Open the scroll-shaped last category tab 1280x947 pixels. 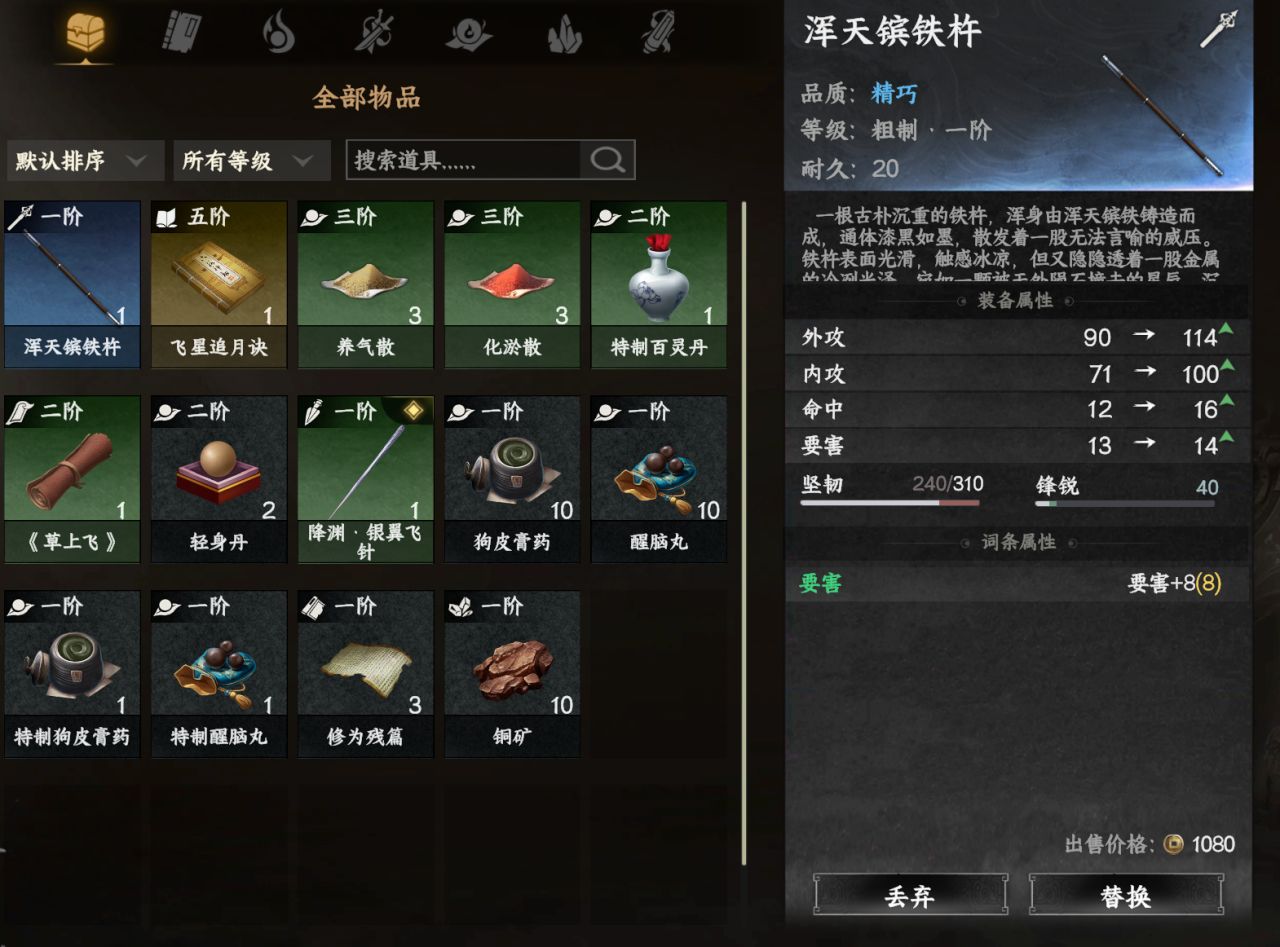660,32
